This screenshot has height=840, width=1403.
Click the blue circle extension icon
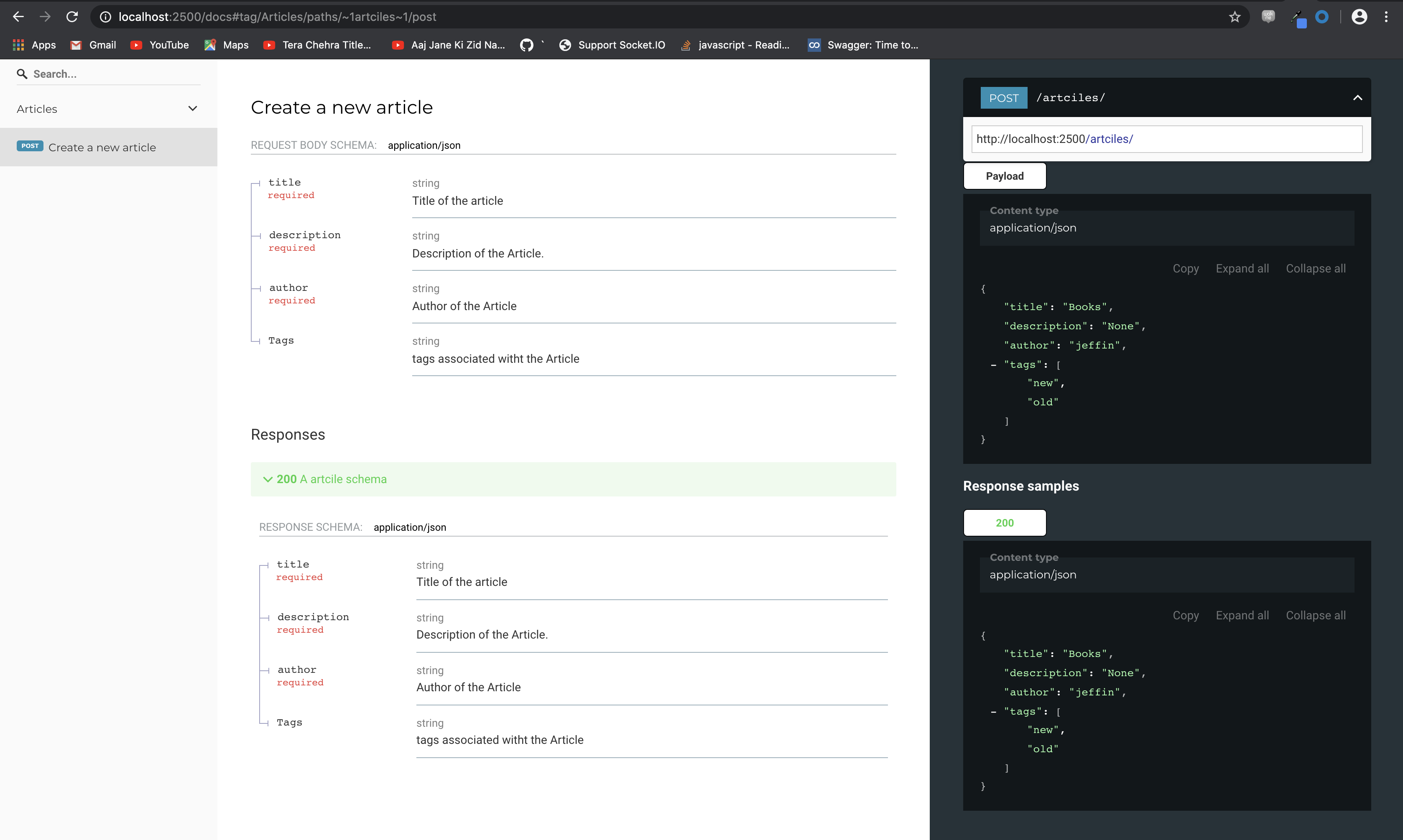point(1322,17)
